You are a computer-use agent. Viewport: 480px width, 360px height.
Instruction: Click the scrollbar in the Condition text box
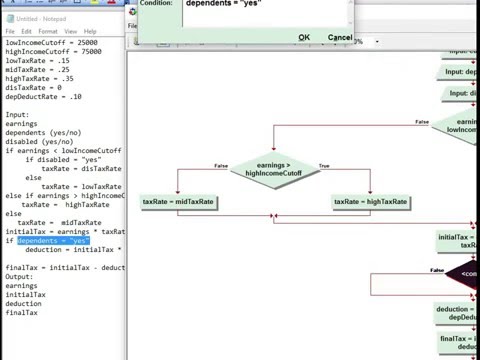(350, 13)
